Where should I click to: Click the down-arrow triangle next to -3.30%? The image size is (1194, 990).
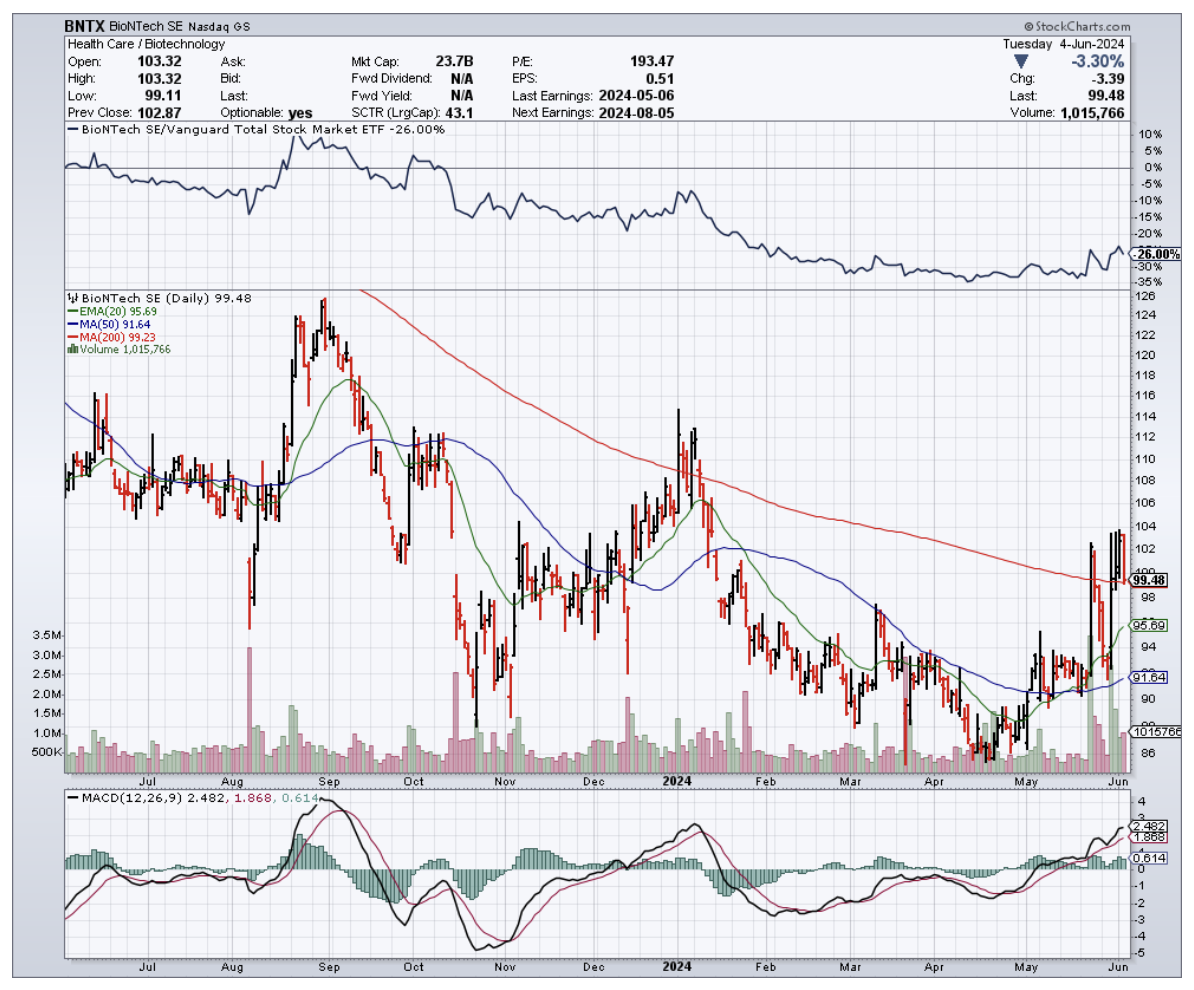[x=1020, y=62]
